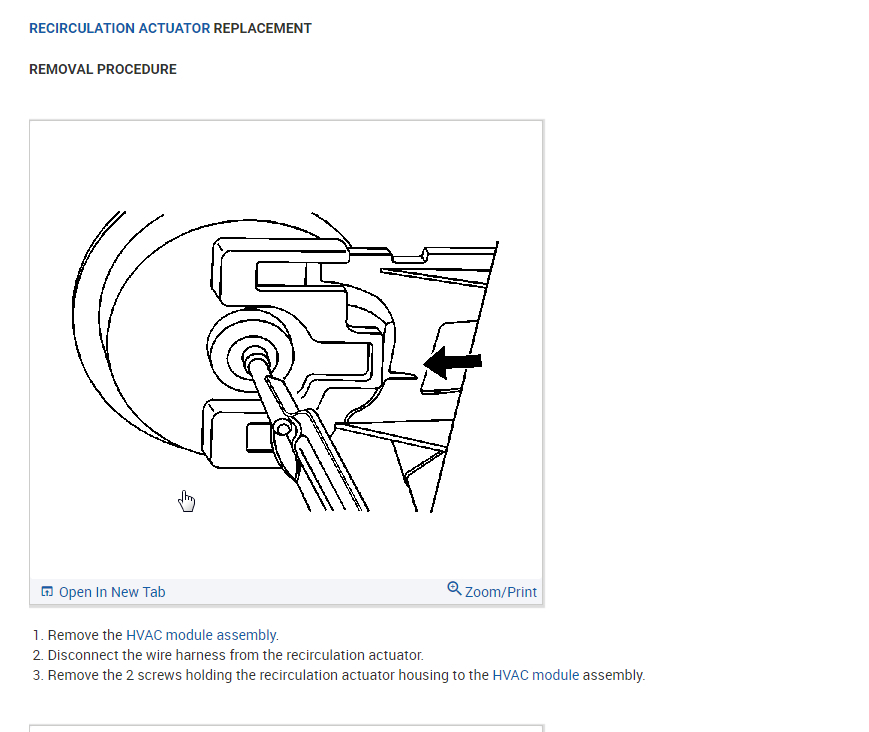Click the Open In New Tab icon
869x732 pixels.
coord(47,592)
